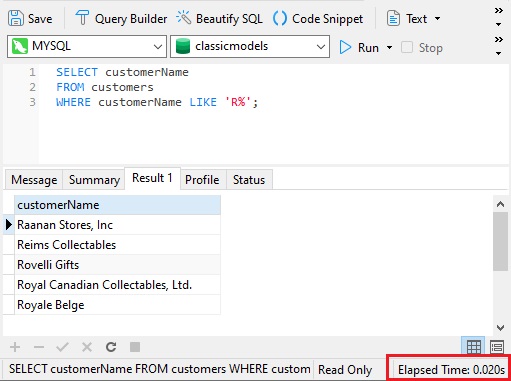This screenshot has height=381, width=511.
Task: Click the discard changes X icon
Action: (x=87, y=347)
